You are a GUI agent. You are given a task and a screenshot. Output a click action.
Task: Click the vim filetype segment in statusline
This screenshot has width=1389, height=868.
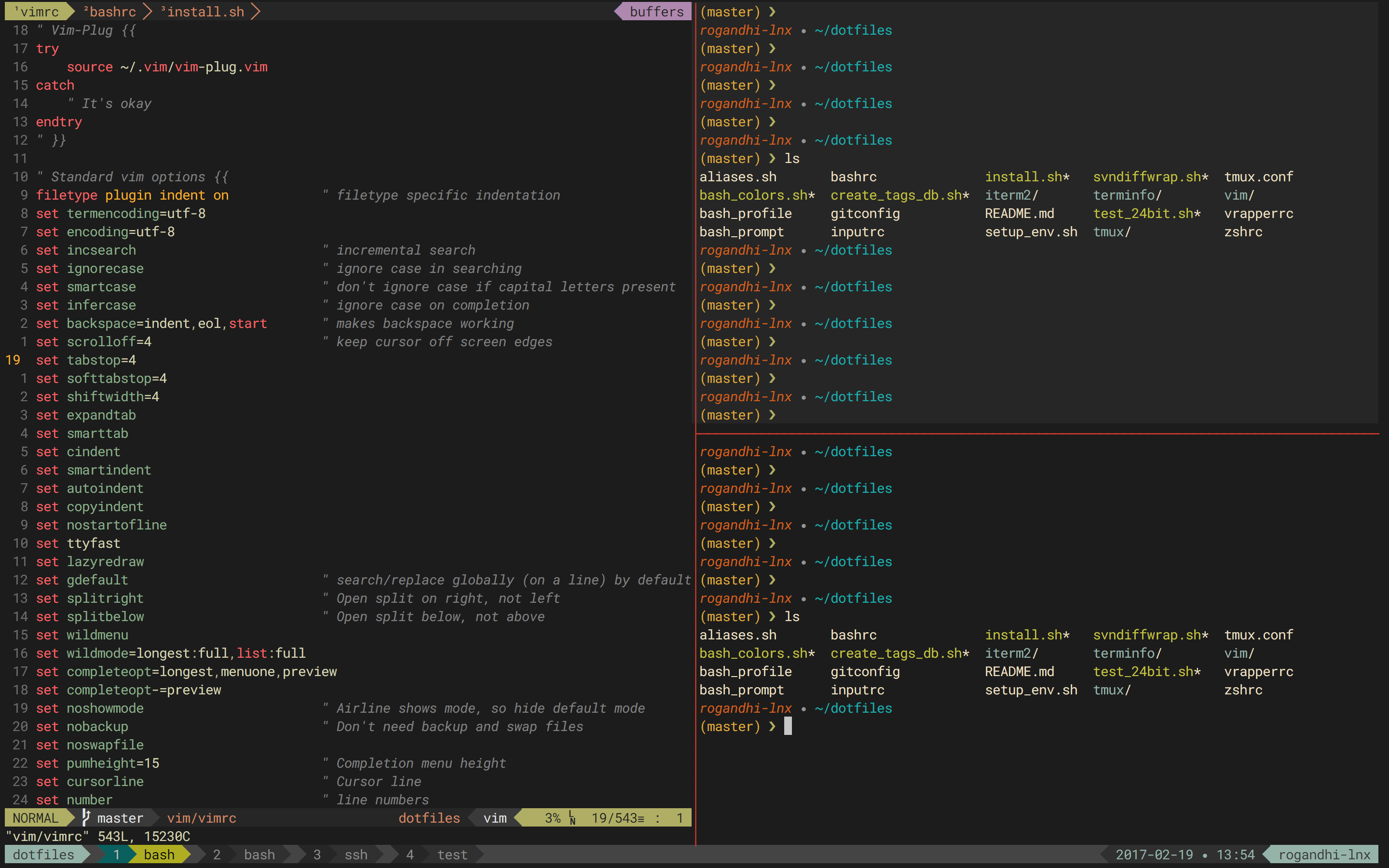click(x=495, y=818)
